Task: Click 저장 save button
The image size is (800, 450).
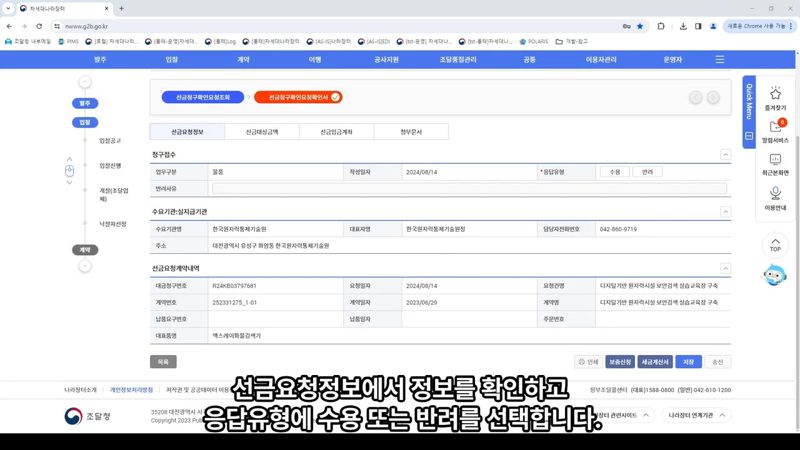Action: tap(688, 362)
